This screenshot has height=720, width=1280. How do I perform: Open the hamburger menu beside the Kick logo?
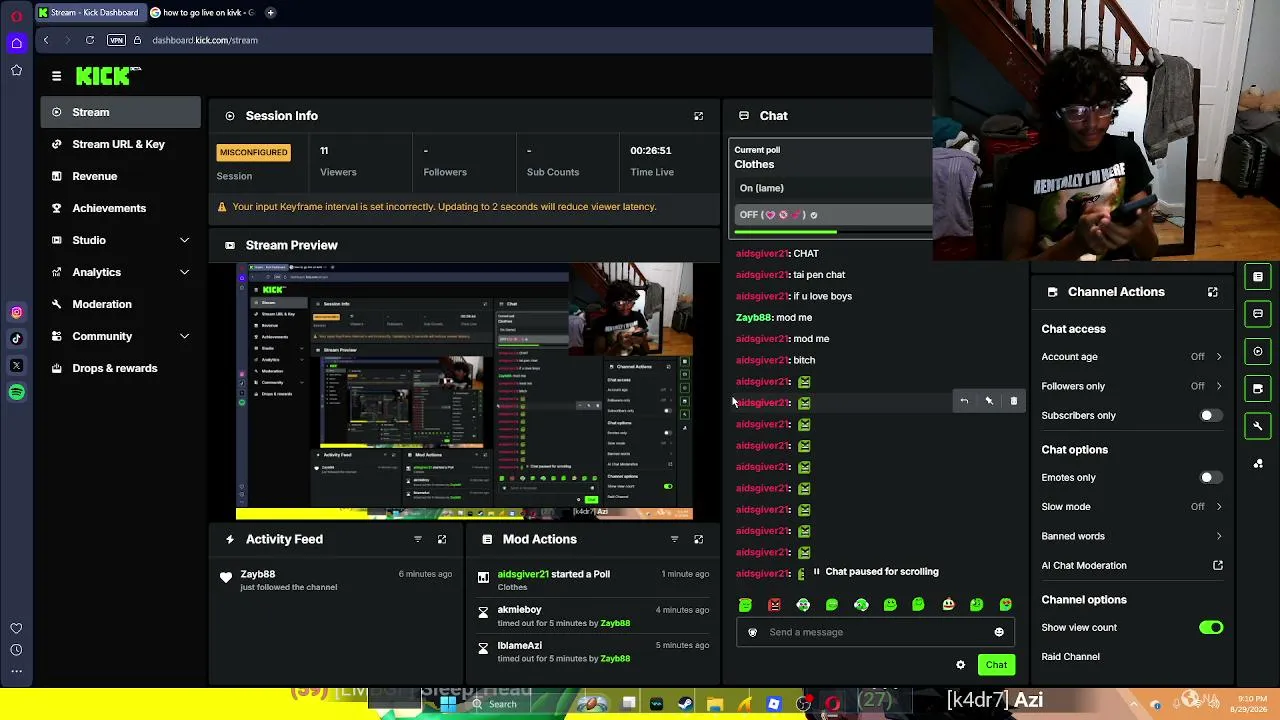pyautogui.click(x=56, y=76)
